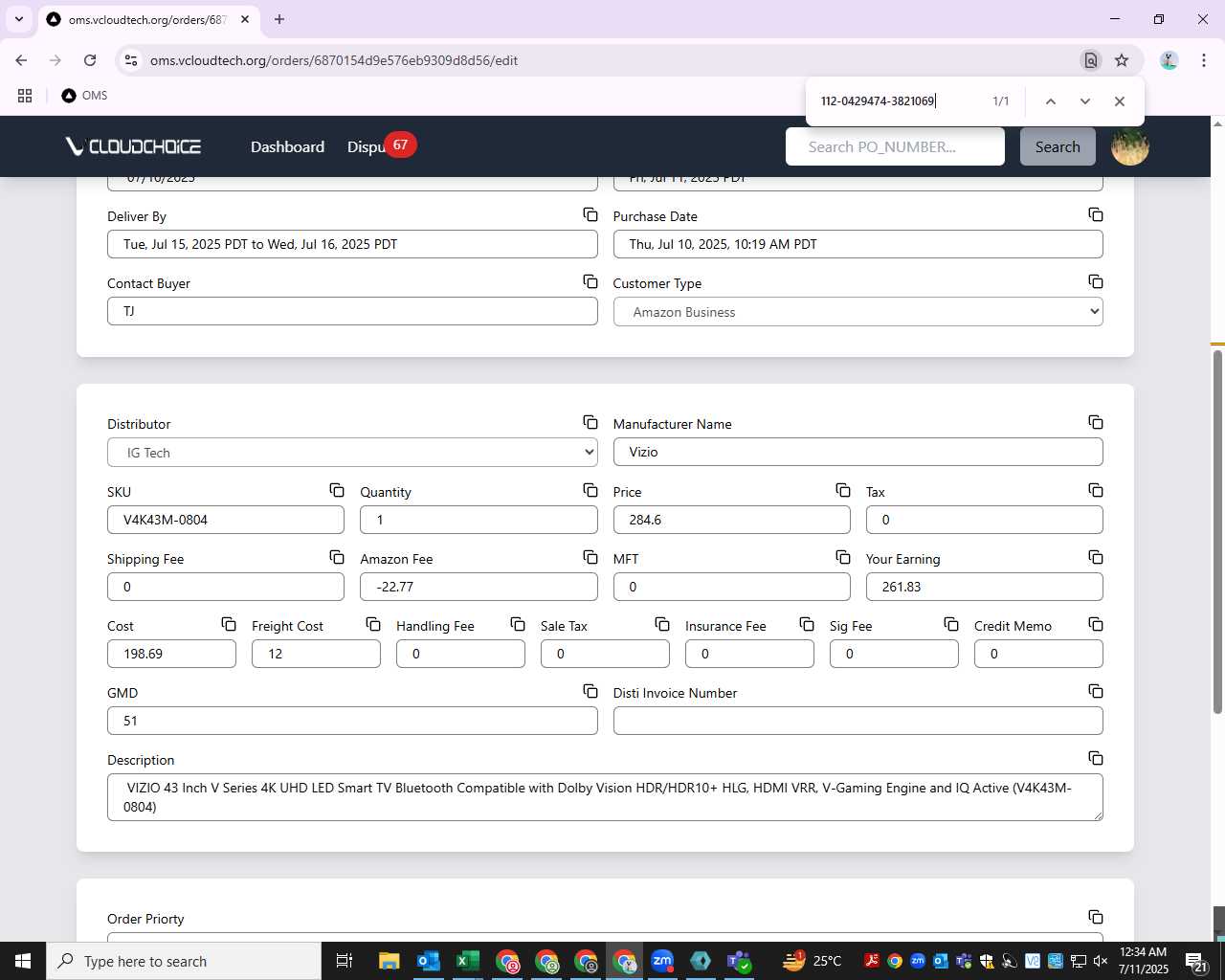Open a new browser tab
The height and width of the screenshot is (980, 1225).
[279, 19]
